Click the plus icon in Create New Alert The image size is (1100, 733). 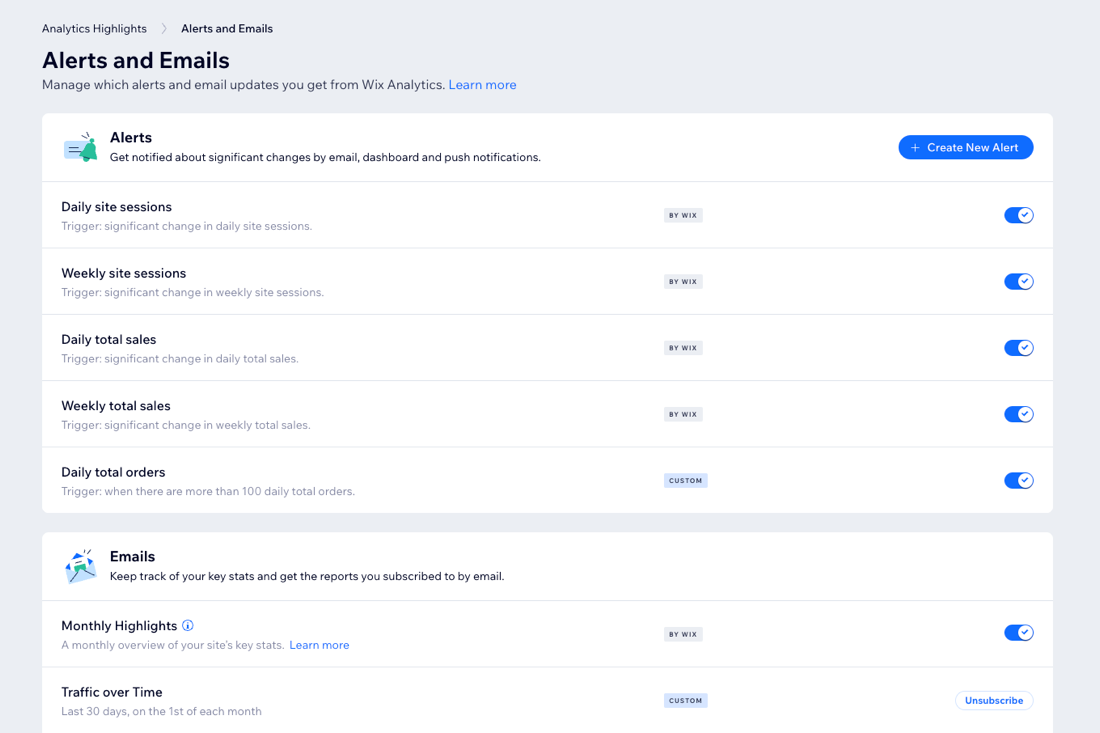[x=915, y=147]
